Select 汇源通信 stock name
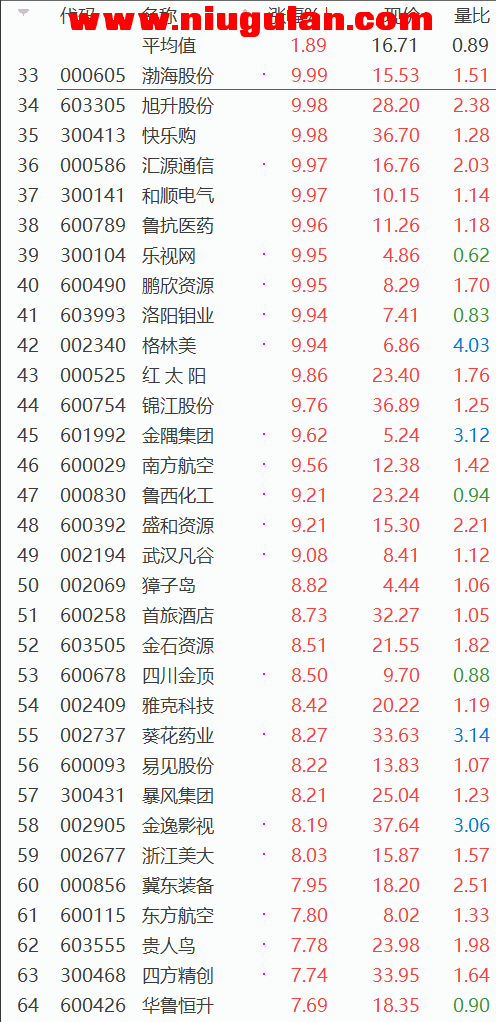The height and width of the screenshot is (1022, 496). point(178,166)
